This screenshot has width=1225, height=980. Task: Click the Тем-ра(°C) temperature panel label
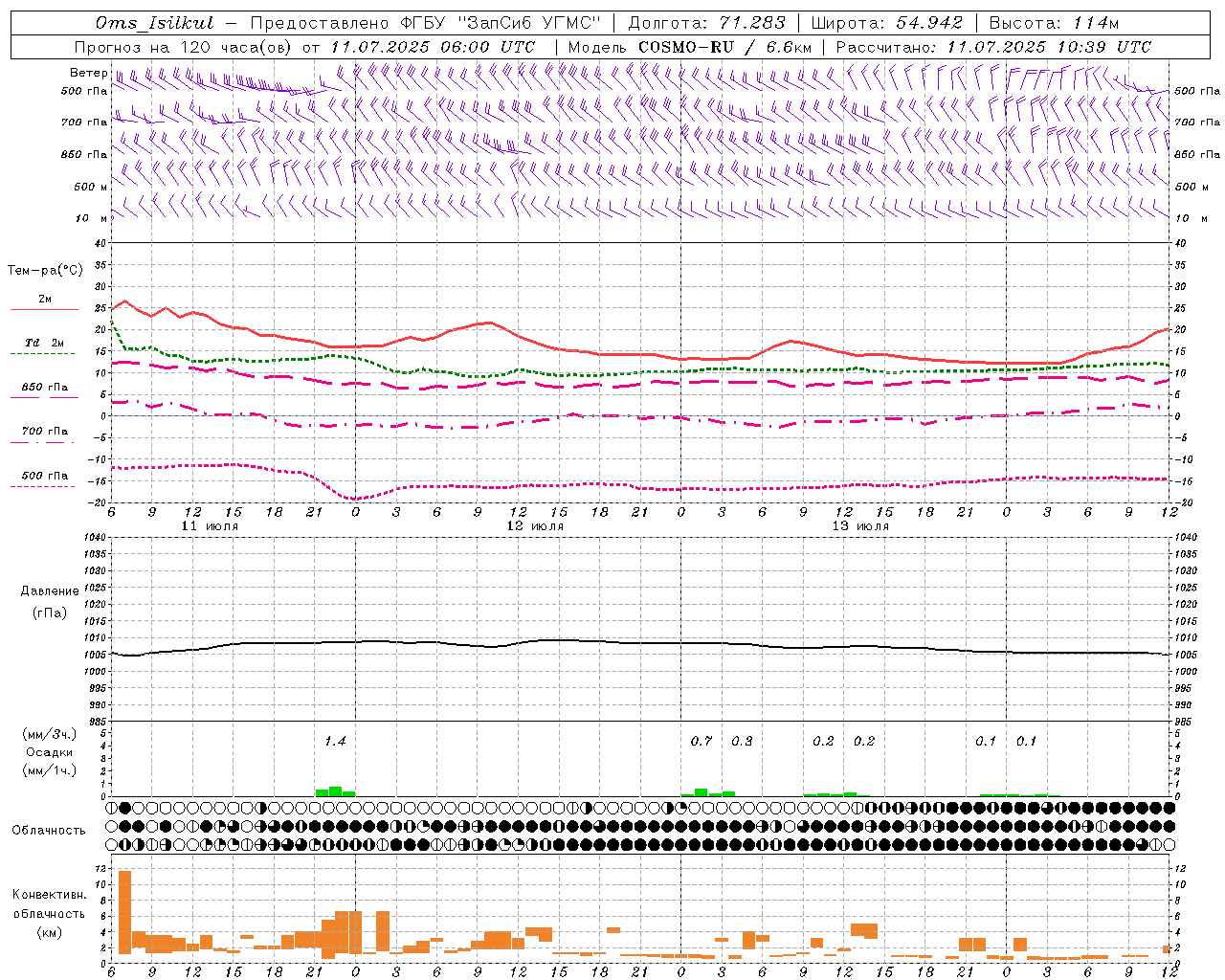[x=45, y=271]
